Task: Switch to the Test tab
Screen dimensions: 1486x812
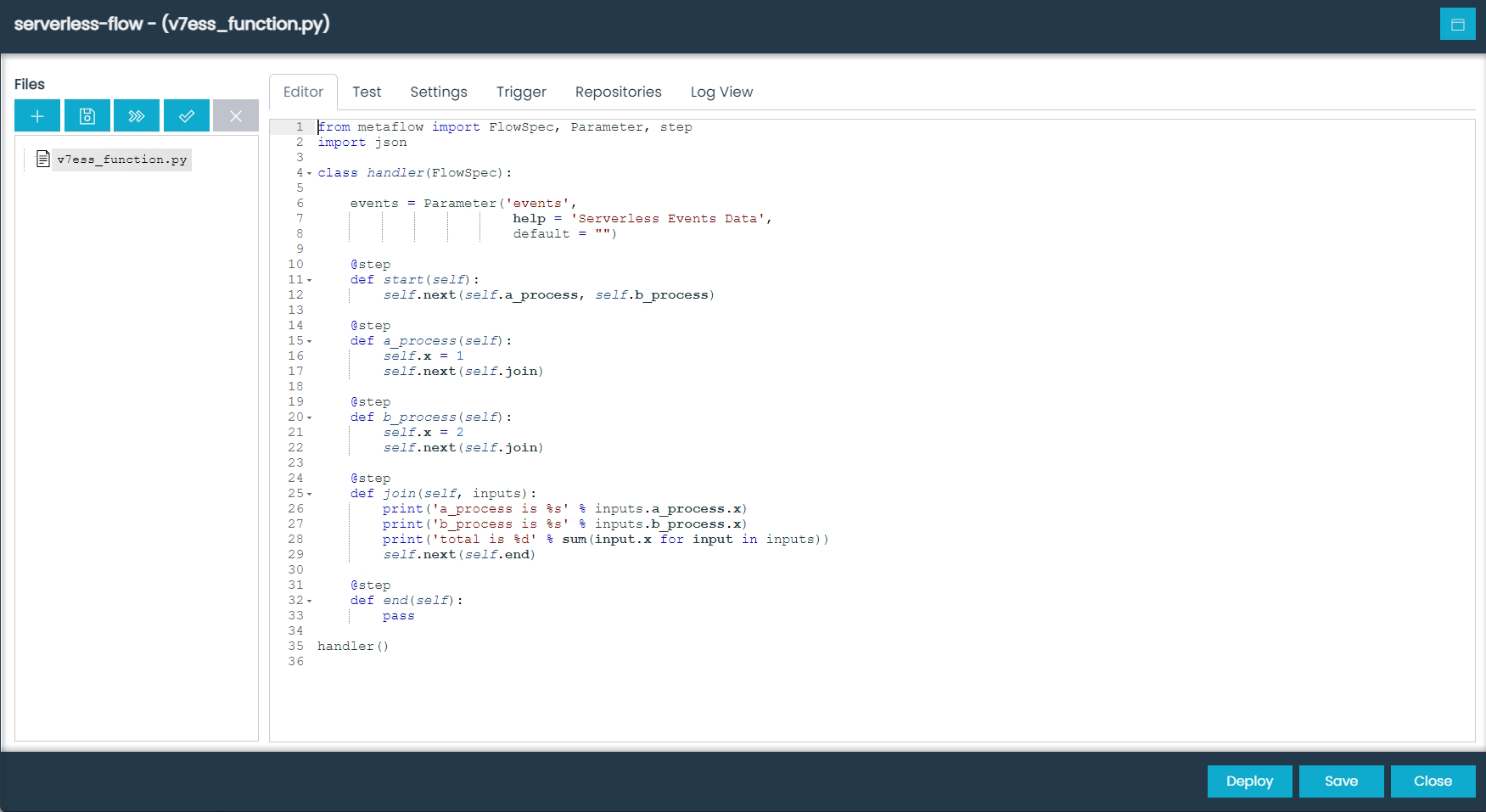Action: [x=367, y=92]
